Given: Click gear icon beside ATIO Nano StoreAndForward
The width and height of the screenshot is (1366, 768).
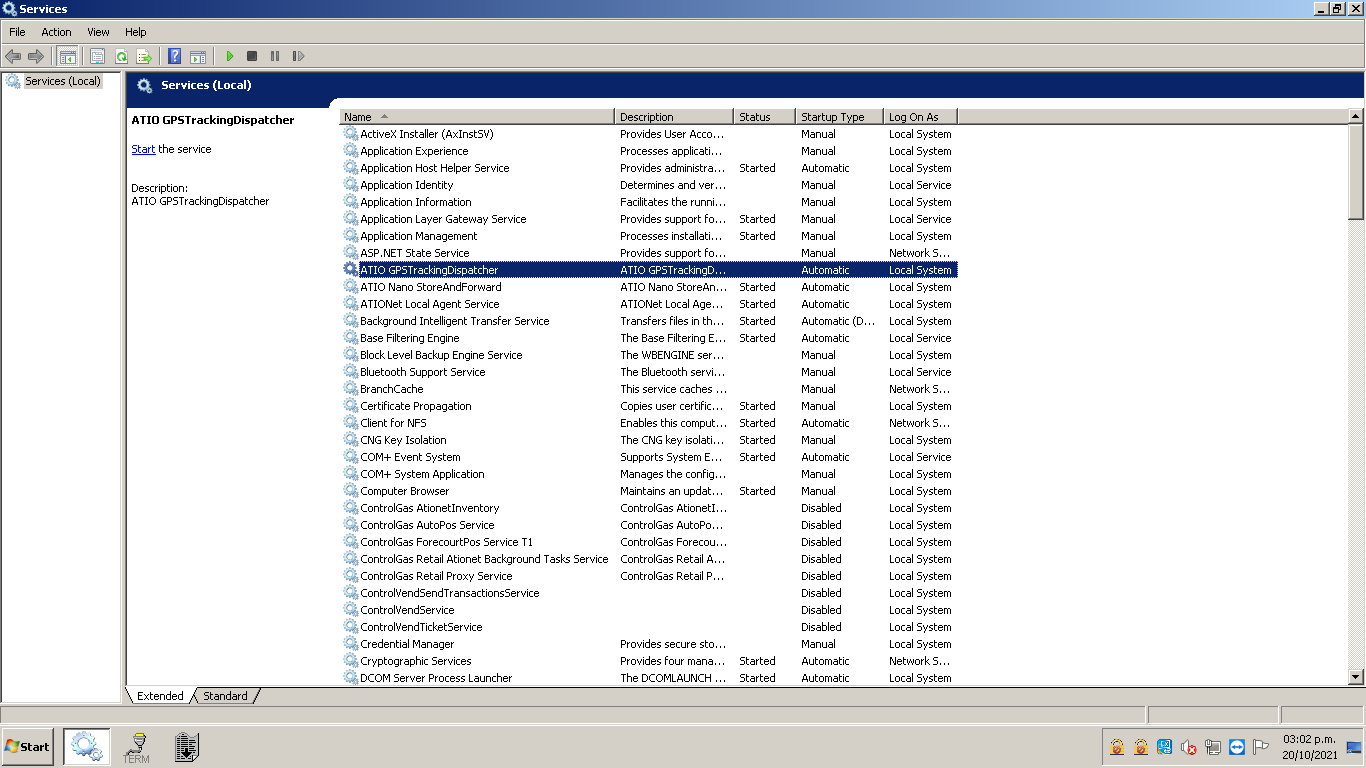Looking at the screenshot, I should tap(351, 287).
